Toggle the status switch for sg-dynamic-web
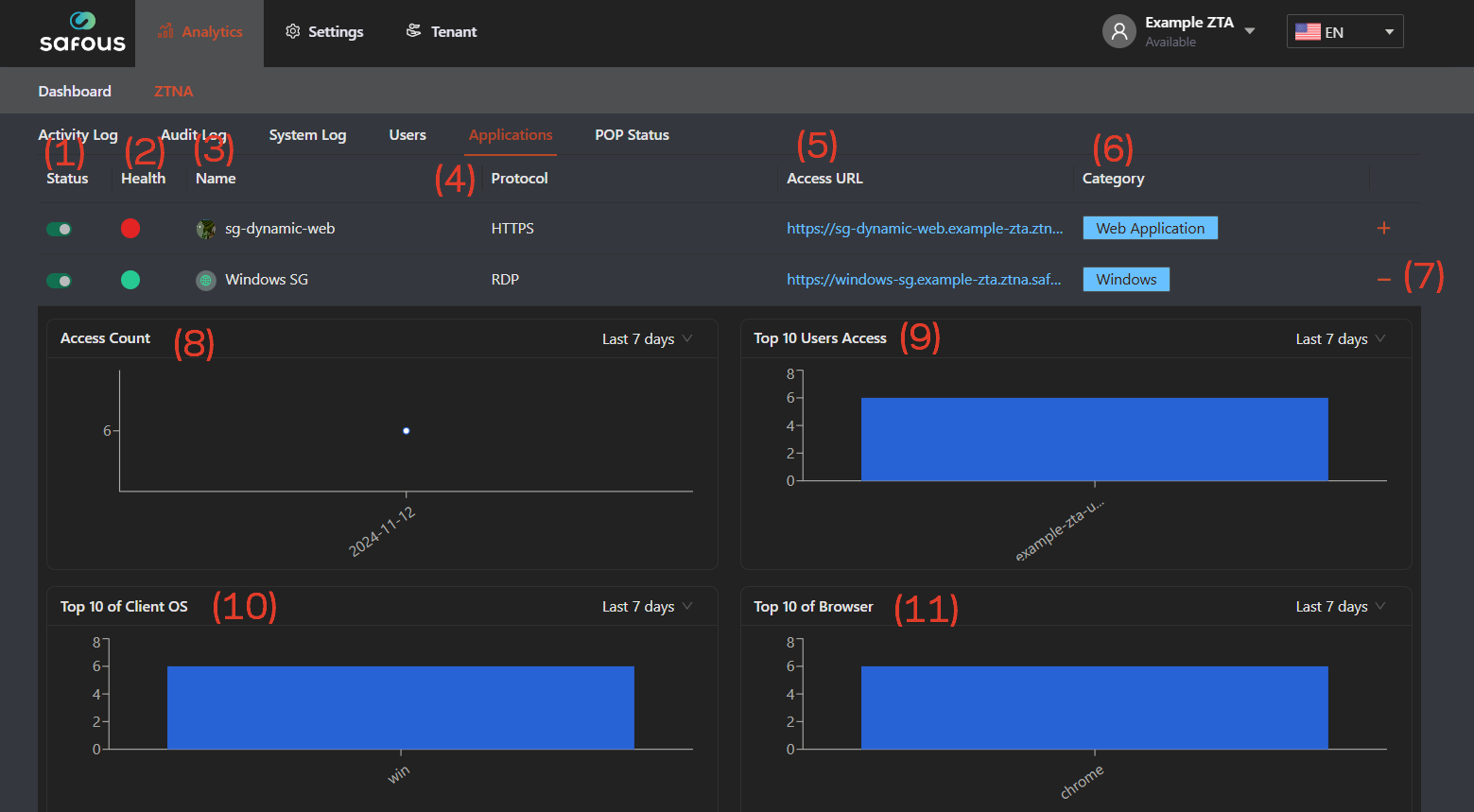The width and height of the screenshot is (1474, 812). pos(60,229)
